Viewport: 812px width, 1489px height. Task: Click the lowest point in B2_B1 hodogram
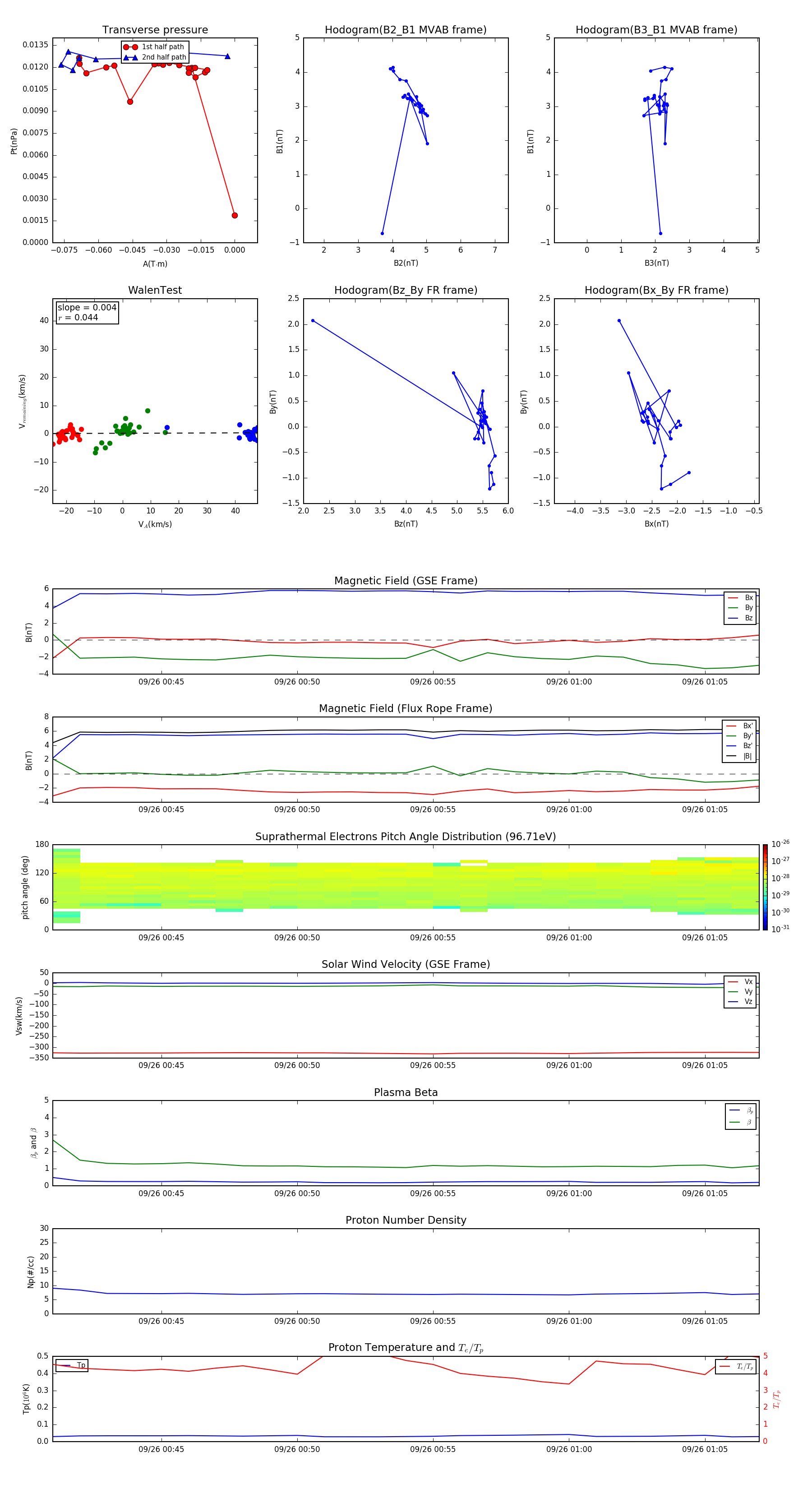pos(382,234)
